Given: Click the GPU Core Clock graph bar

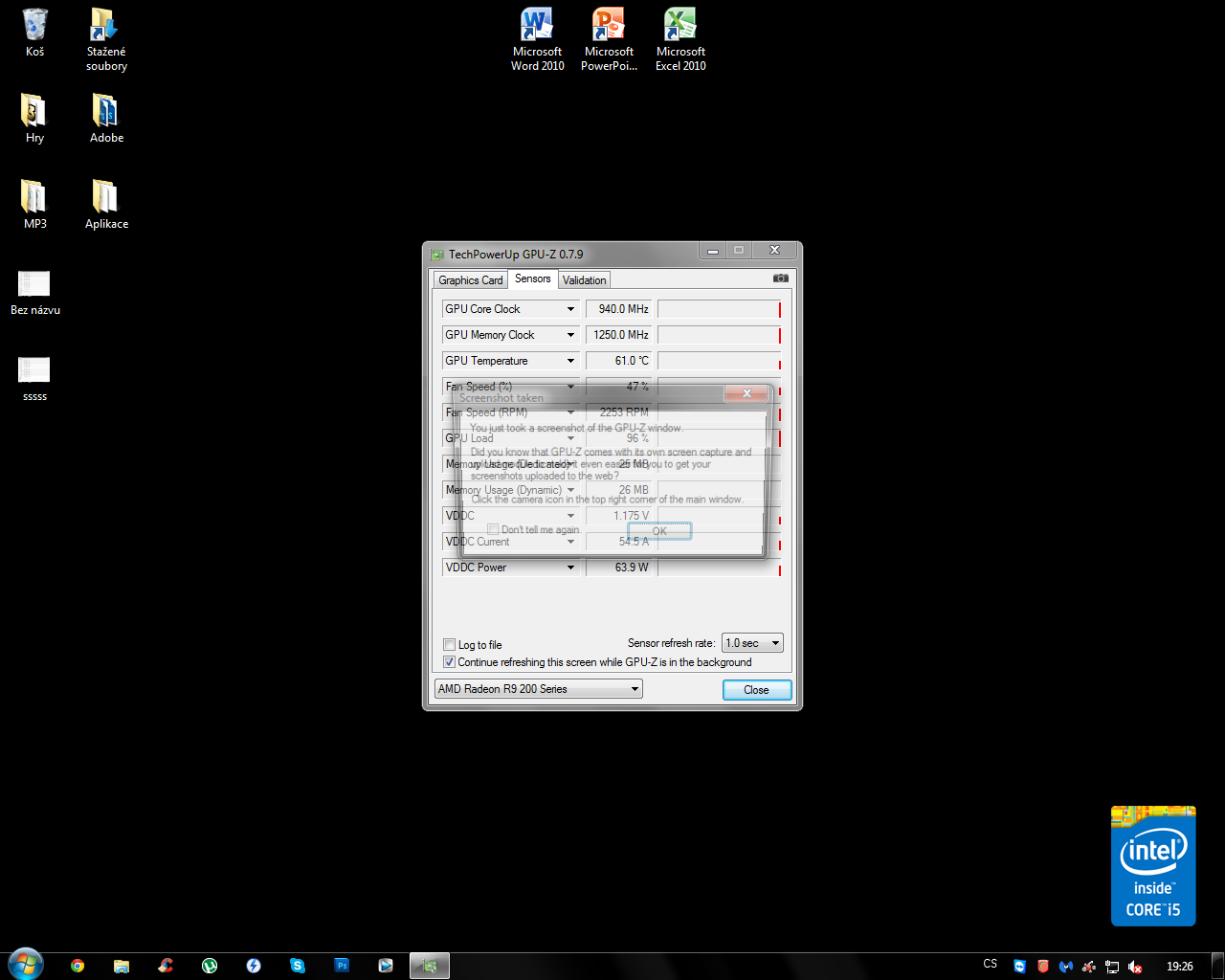Looking at the screenshot, I should 719,309.
